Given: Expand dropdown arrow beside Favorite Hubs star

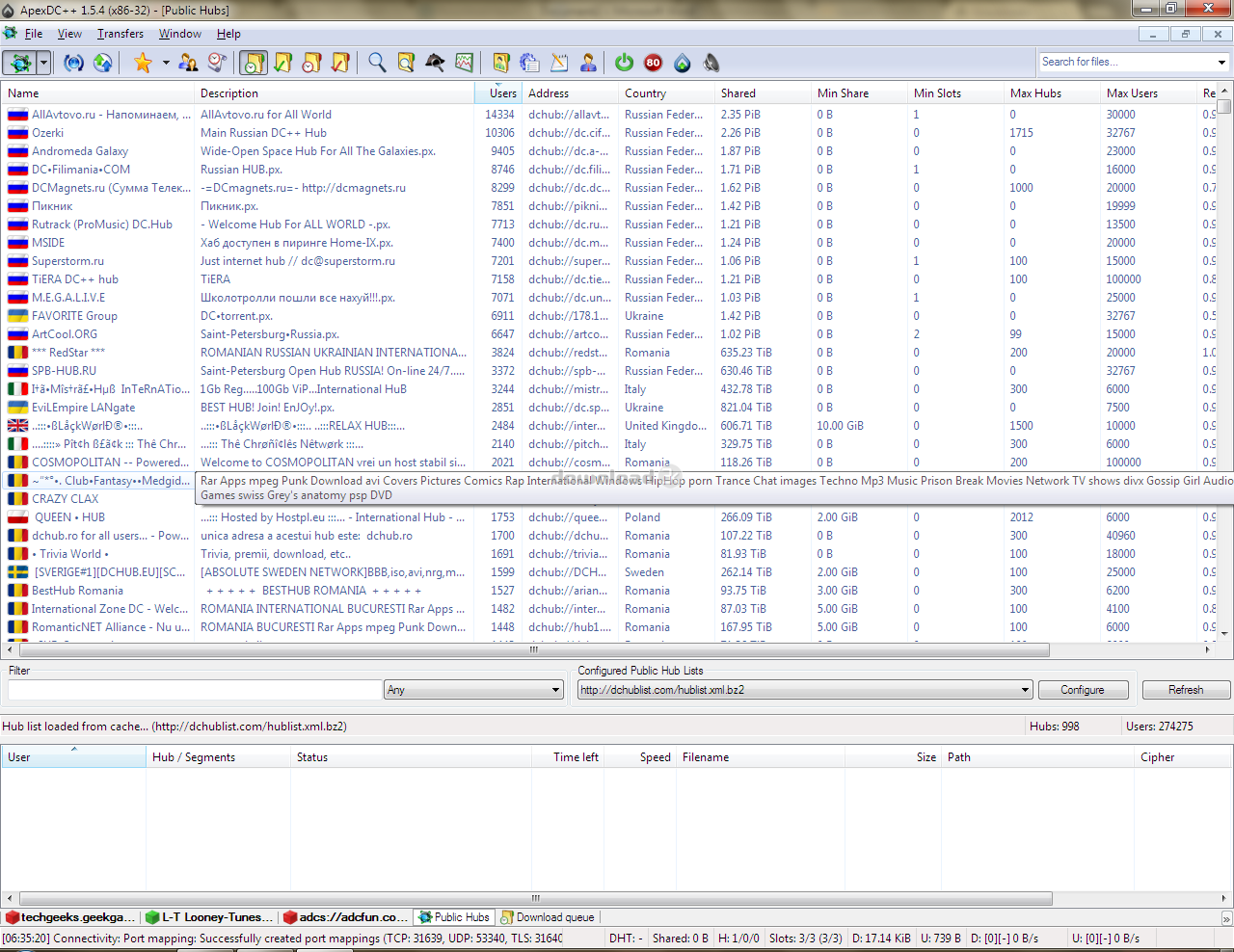Looking at the screenshot, I should [x=166, y=64].
